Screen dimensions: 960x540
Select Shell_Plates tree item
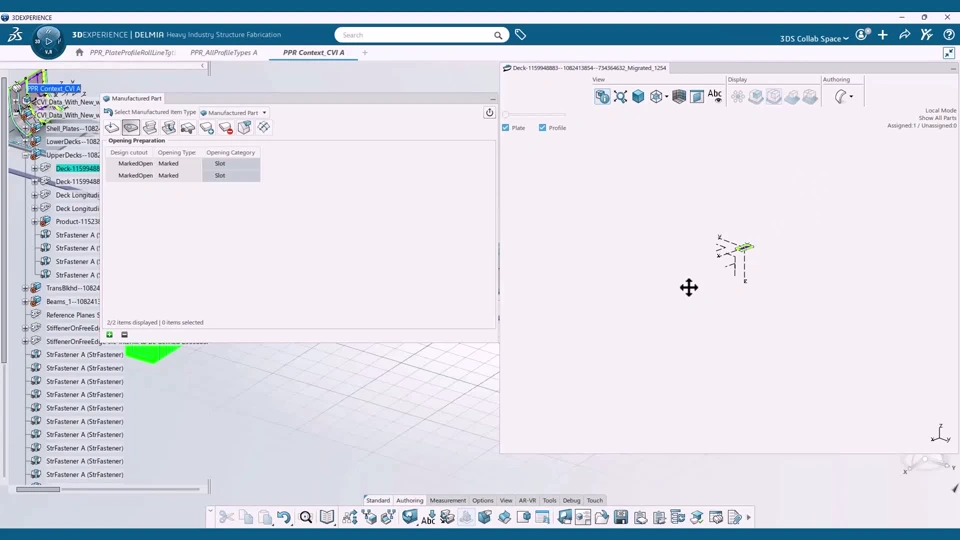[x=72, y=129]
